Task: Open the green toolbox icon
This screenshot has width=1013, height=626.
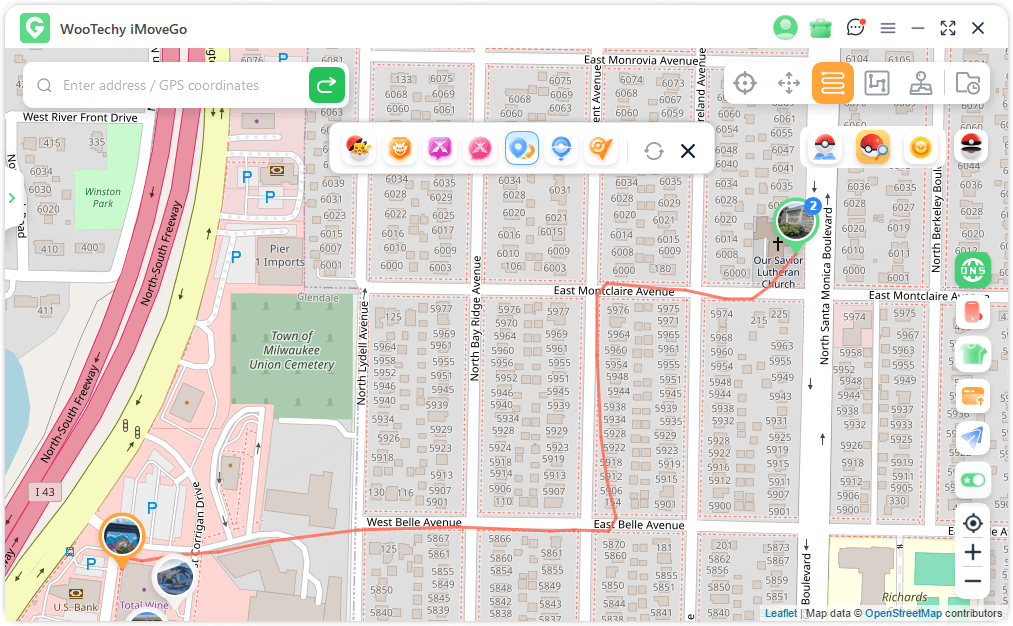Action: tap(821, 28)
